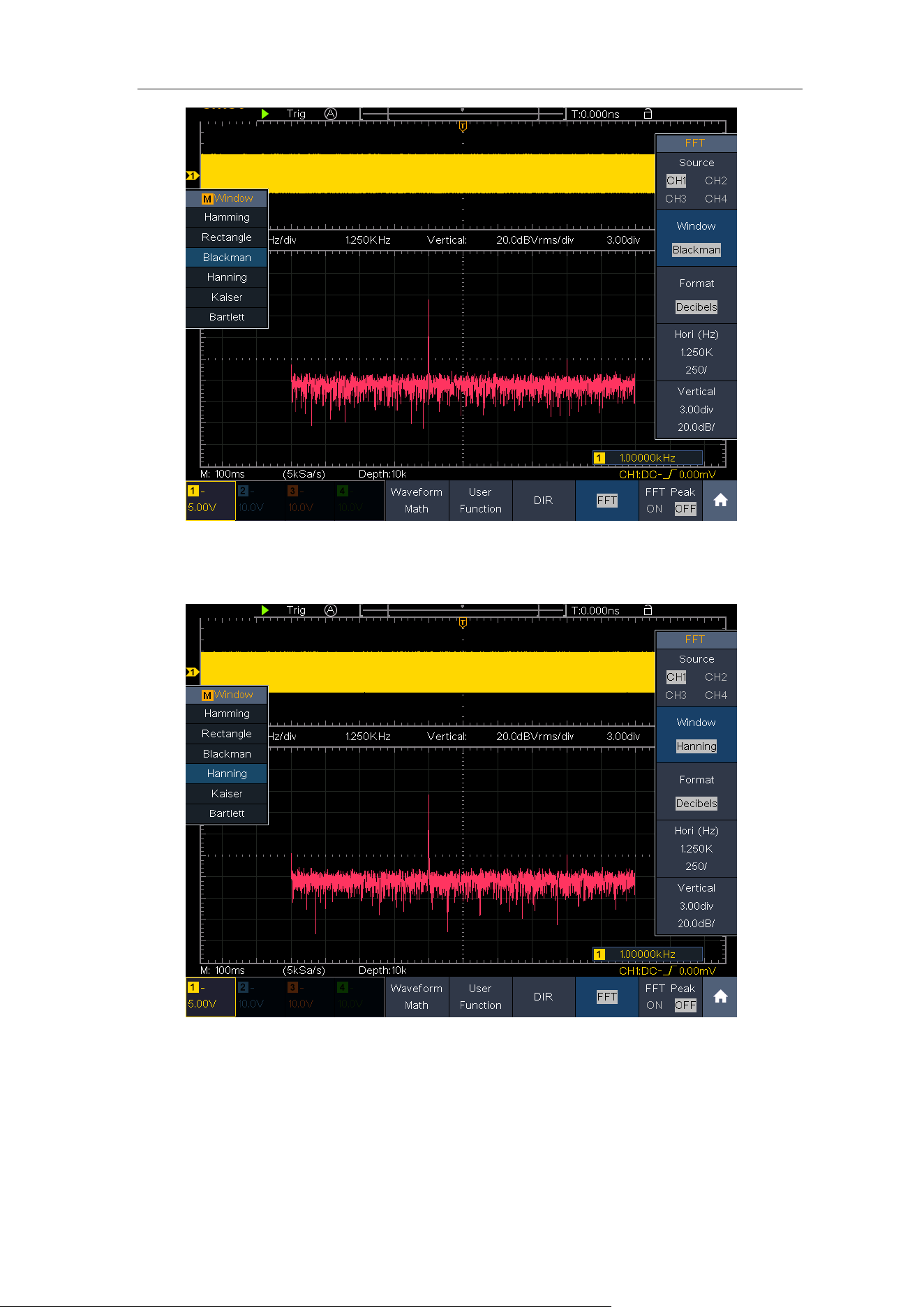Open Format Decibels option in Hanning screen
The image size is (924, 1307).
[x=696, y=792]
